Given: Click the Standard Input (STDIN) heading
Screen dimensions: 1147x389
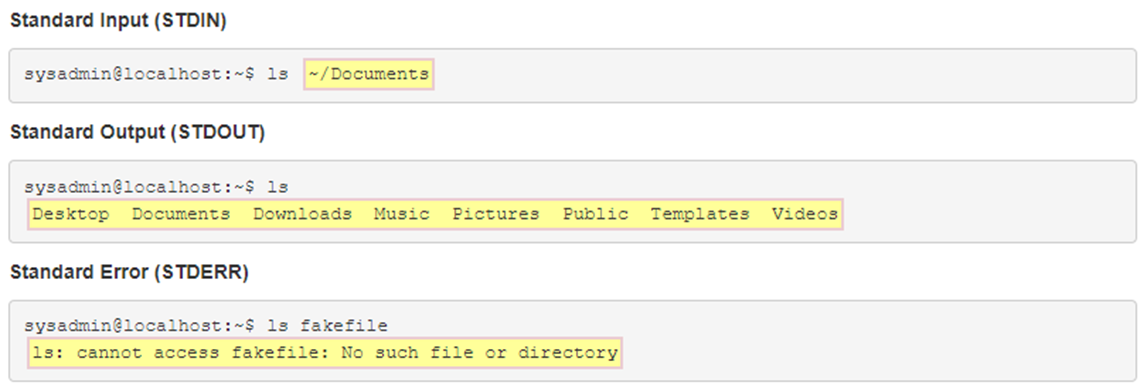Looking at the screenshot, I should tap(118, 21).
